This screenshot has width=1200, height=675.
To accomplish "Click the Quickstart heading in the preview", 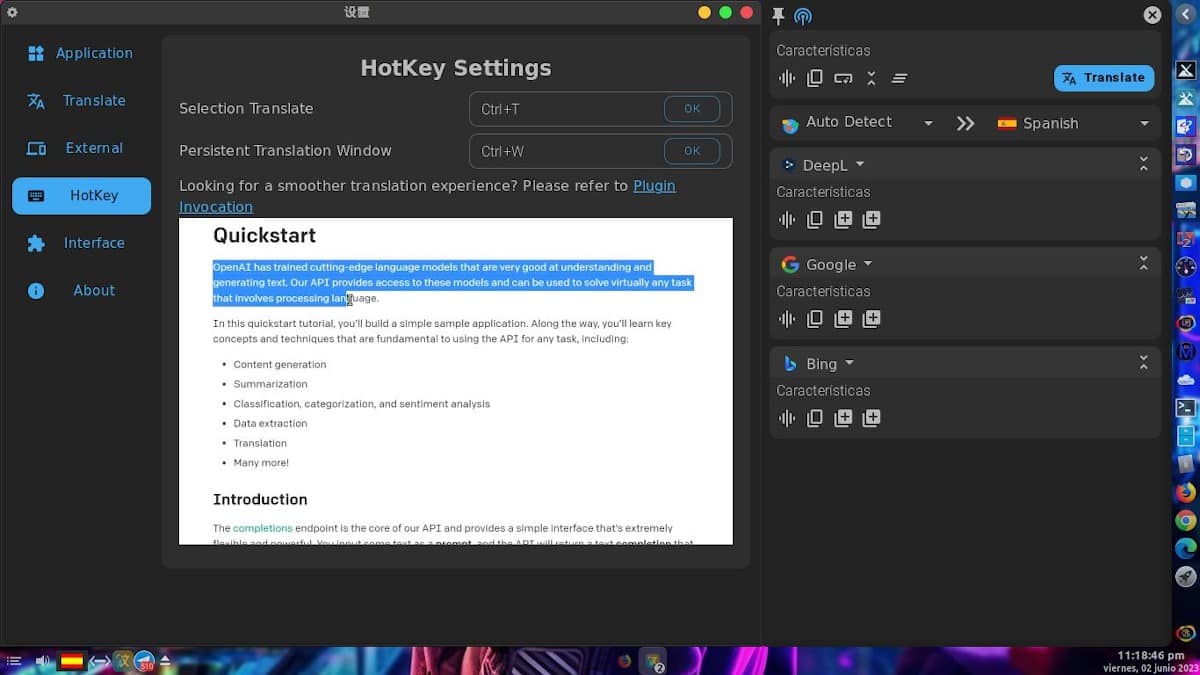I will click(x=264, y=236).
